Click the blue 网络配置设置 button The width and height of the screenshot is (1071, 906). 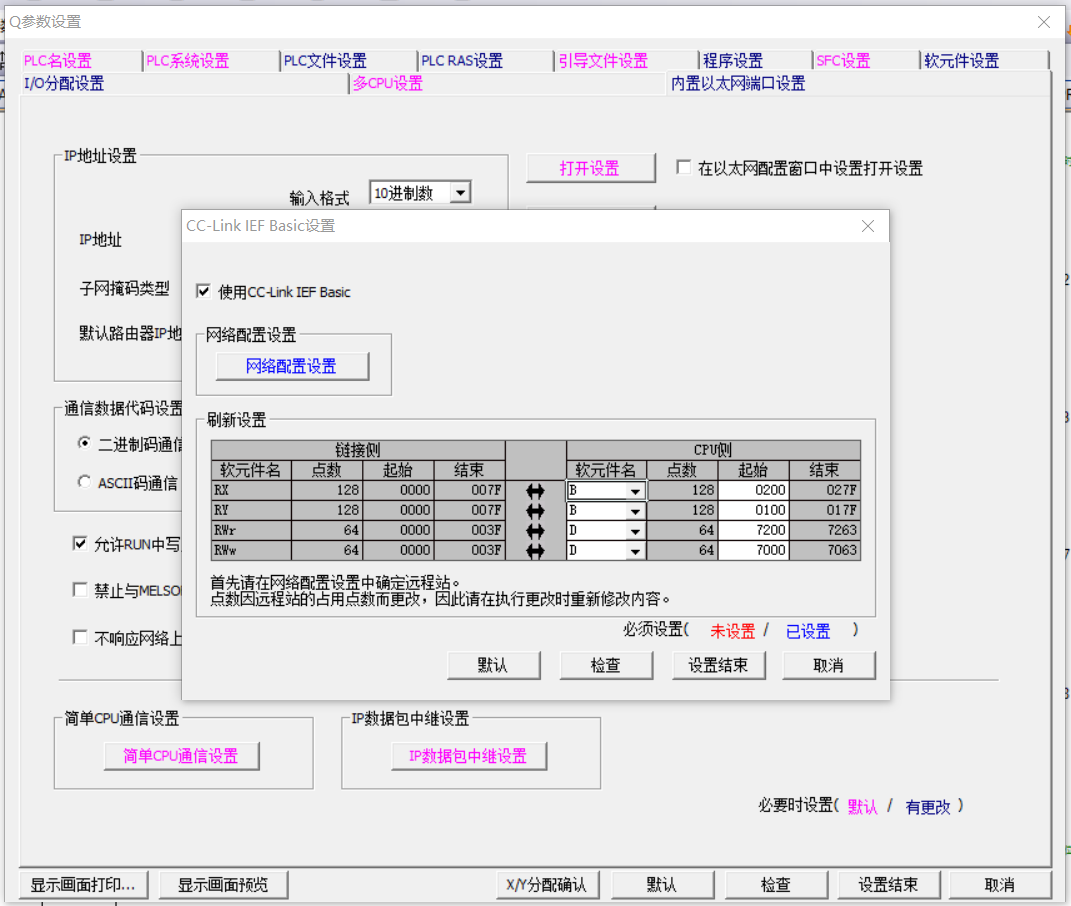click(x=292, y=367)
